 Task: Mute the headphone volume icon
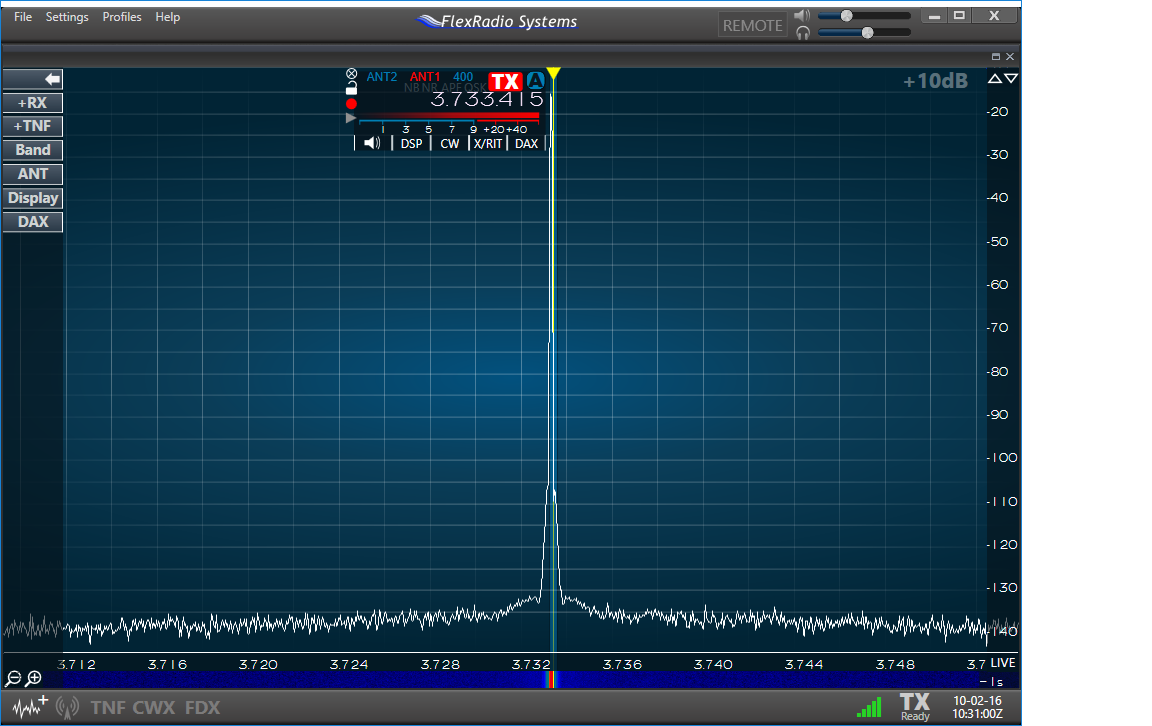(803, 32)
